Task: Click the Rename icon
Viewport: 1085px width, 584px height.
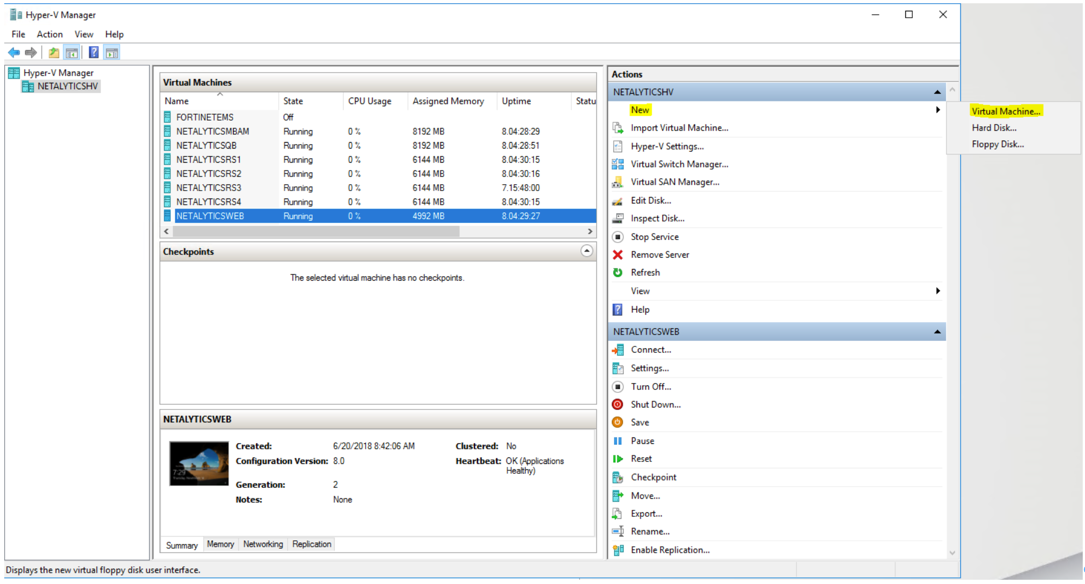Action: pyautogui.click(x=618, y=531)
